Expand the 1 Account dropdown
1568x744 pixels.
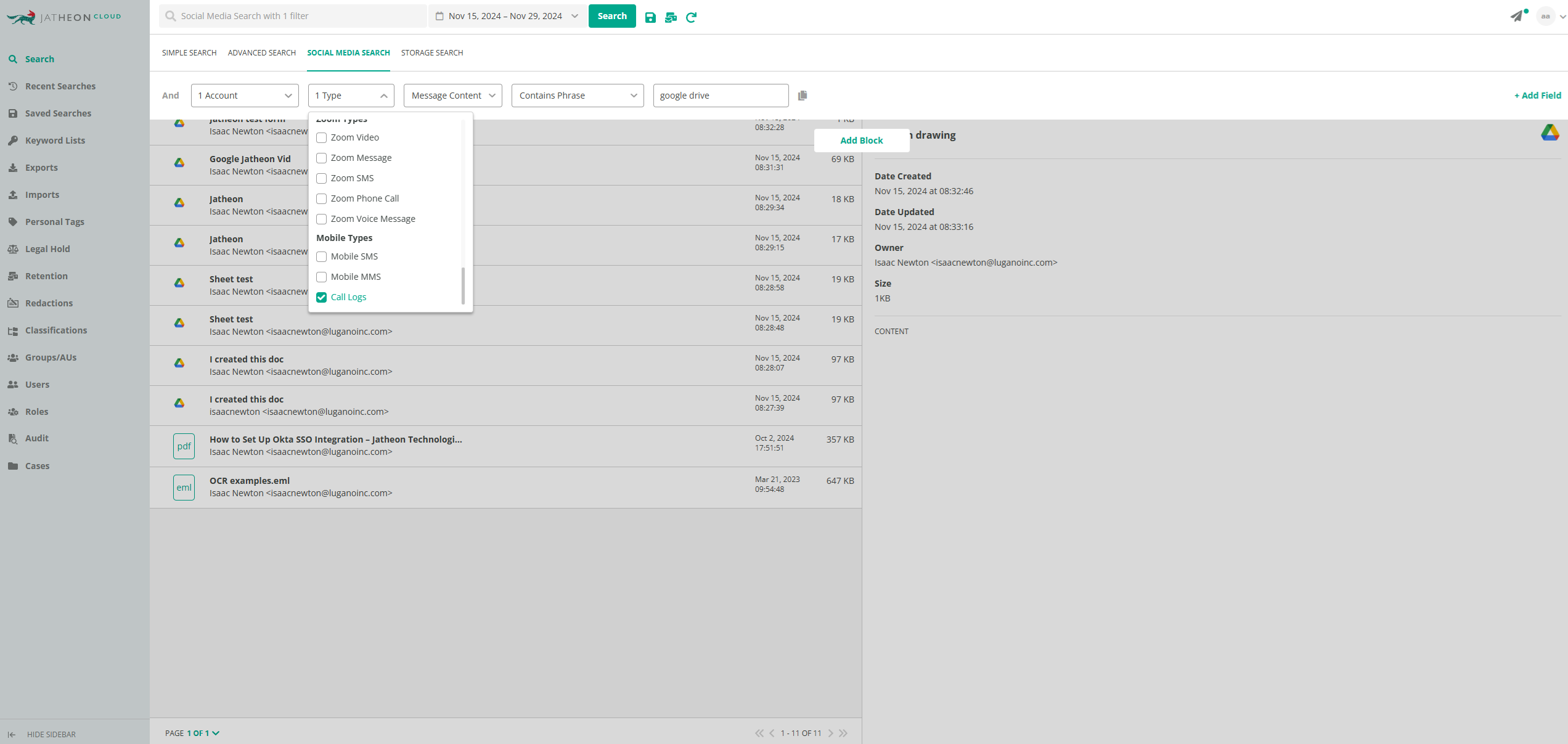coord(245,96)
